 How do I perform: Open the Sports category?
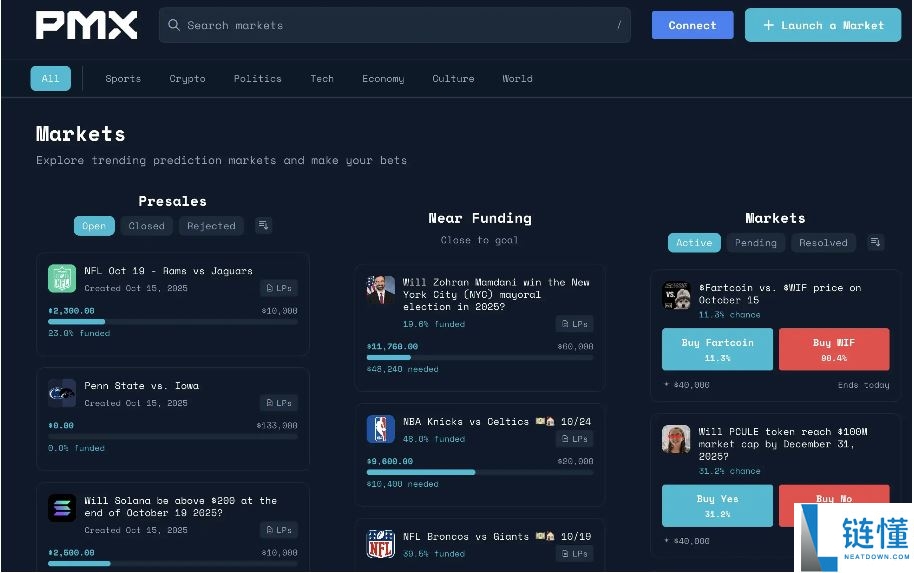click(123, 79)
